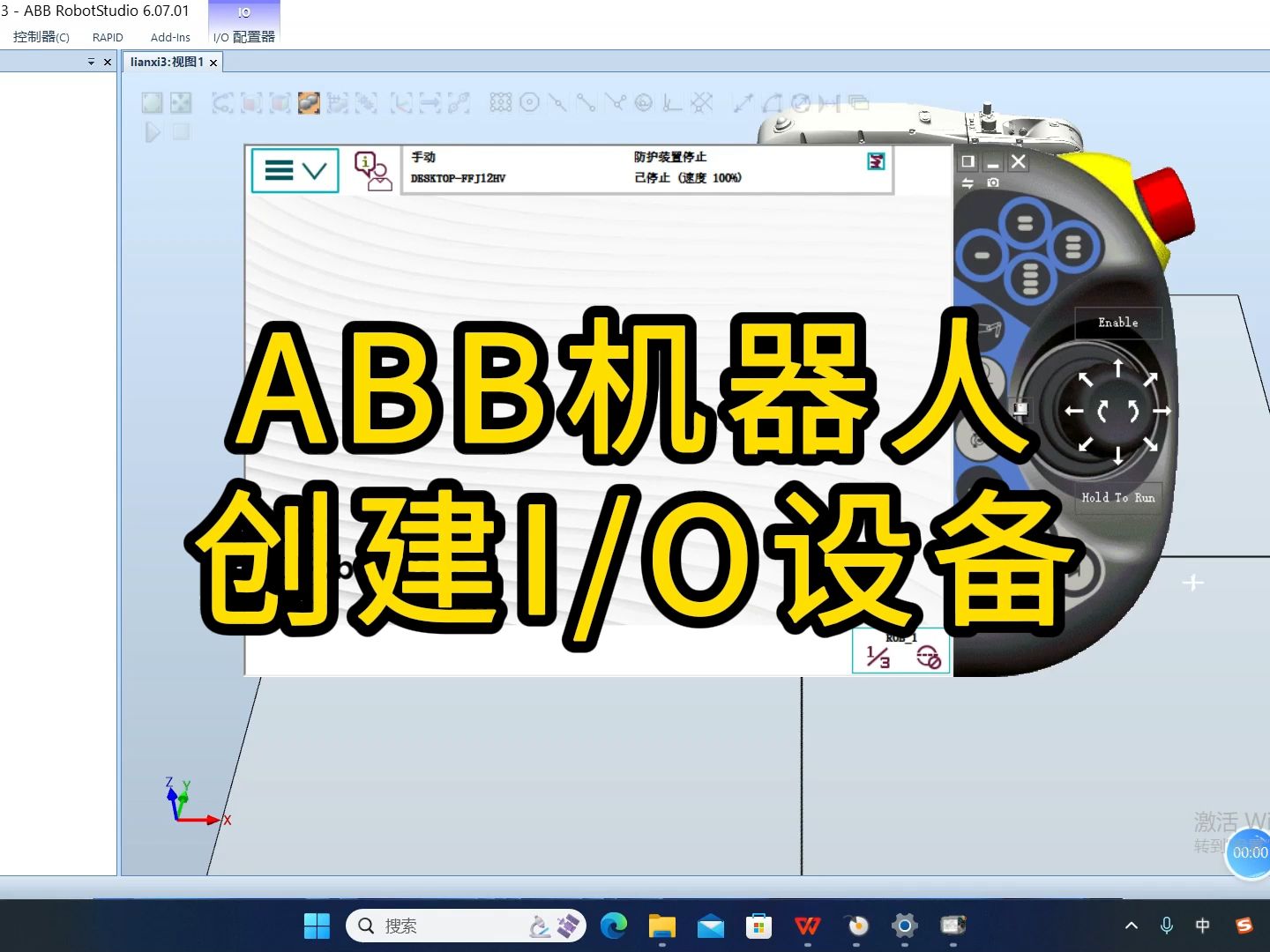Viewport: 1270px width, 952px height.
Task: Click the Keep Measurements icon
Action: pyautogui.click(x=858, y=103)
